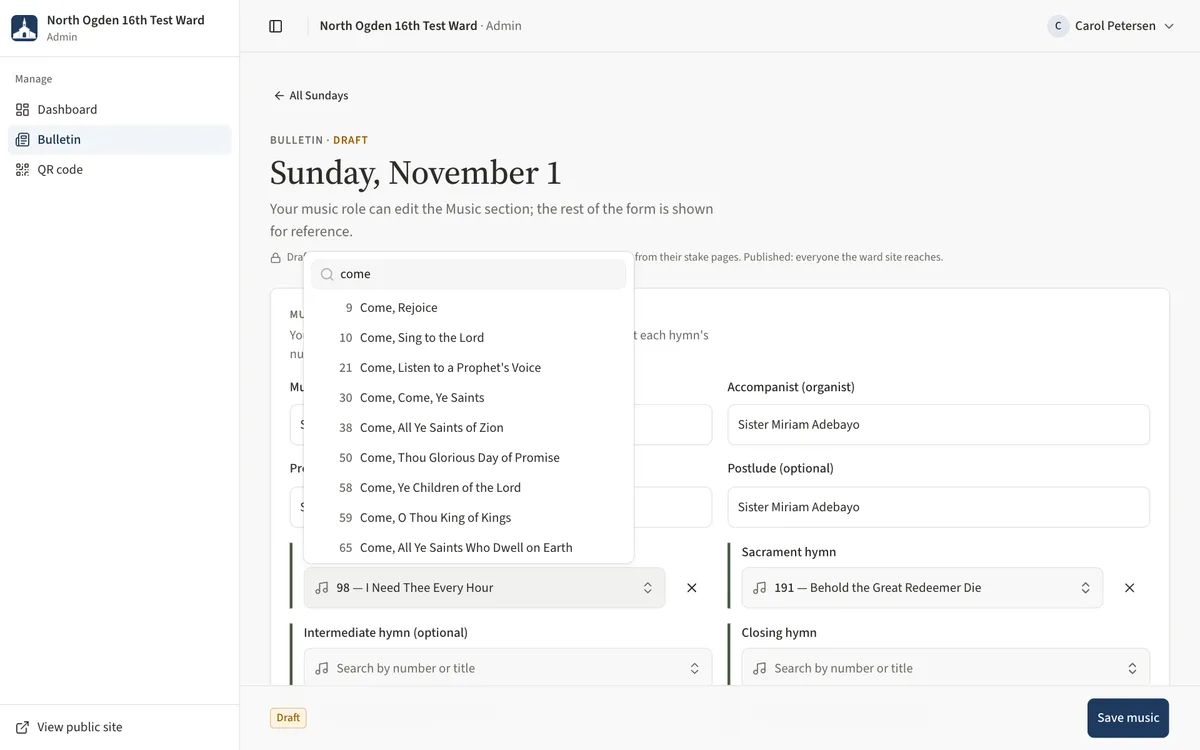
Task: Click the Sunday, November 1 heading
Action: tap(416, 173)
